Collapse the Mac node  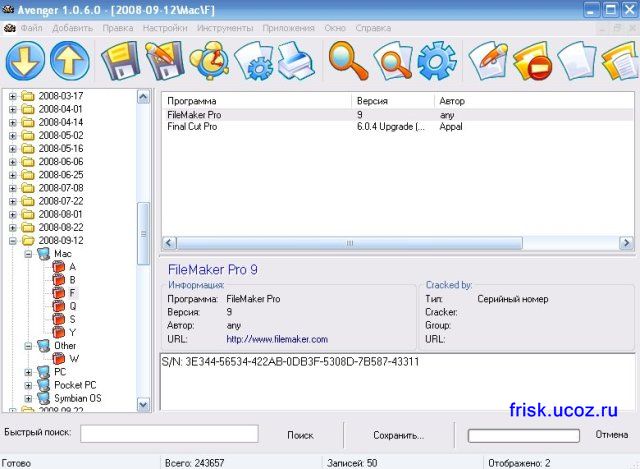point(28,254)
